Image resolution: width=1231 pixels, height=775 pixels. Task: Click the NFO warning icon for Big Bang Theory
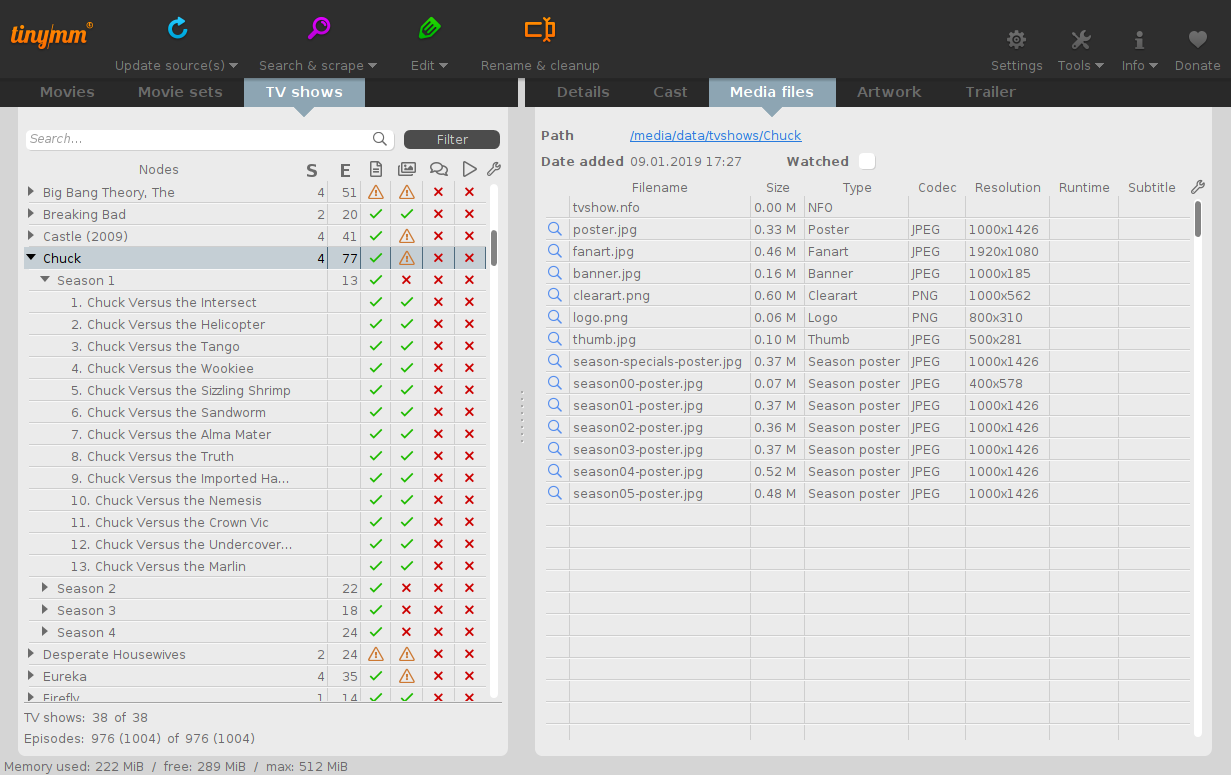[376, 192]
